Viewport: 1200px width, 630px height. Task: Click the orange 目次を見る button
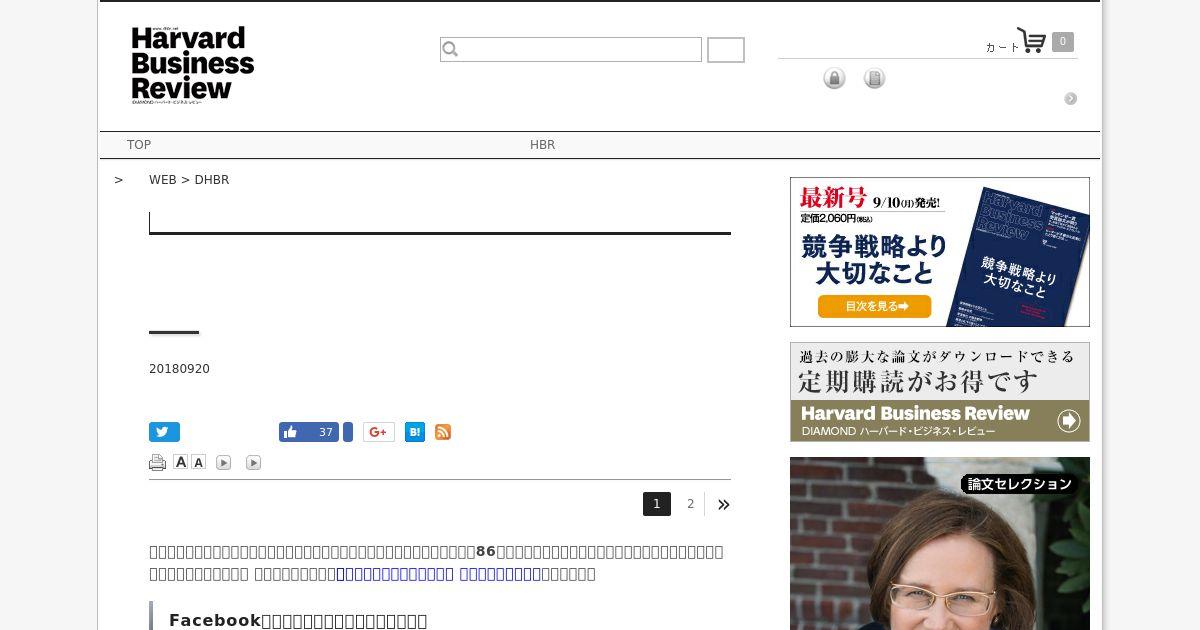[x=874, y=306]
